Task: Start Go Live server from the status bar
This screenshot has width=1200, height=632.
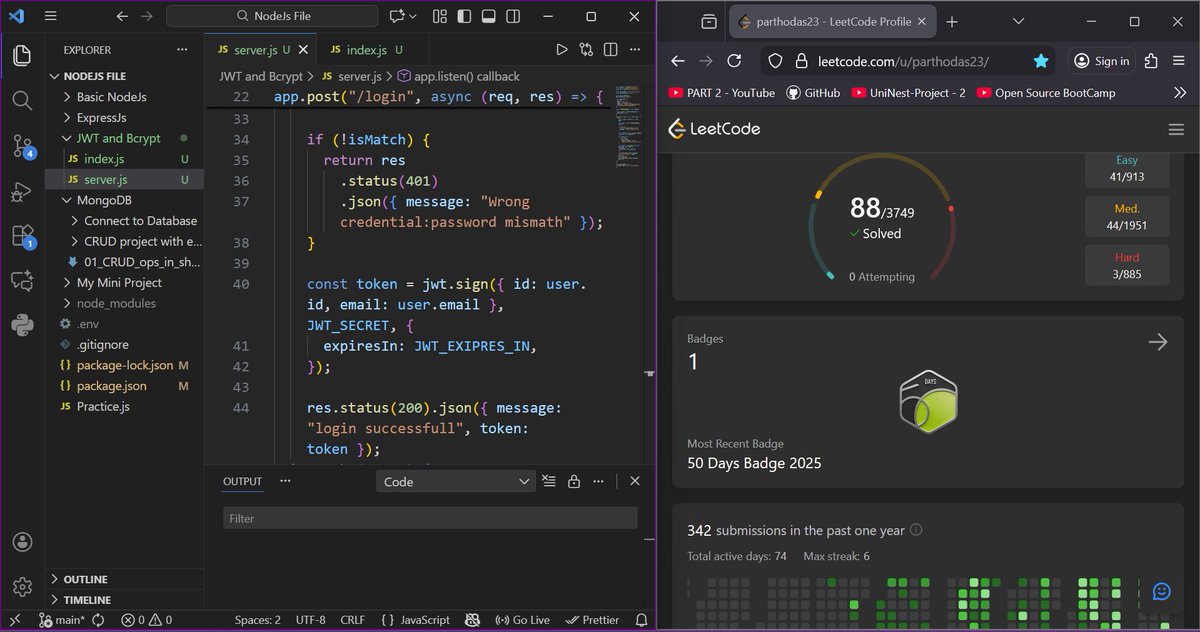Action: tap(522, 620)
